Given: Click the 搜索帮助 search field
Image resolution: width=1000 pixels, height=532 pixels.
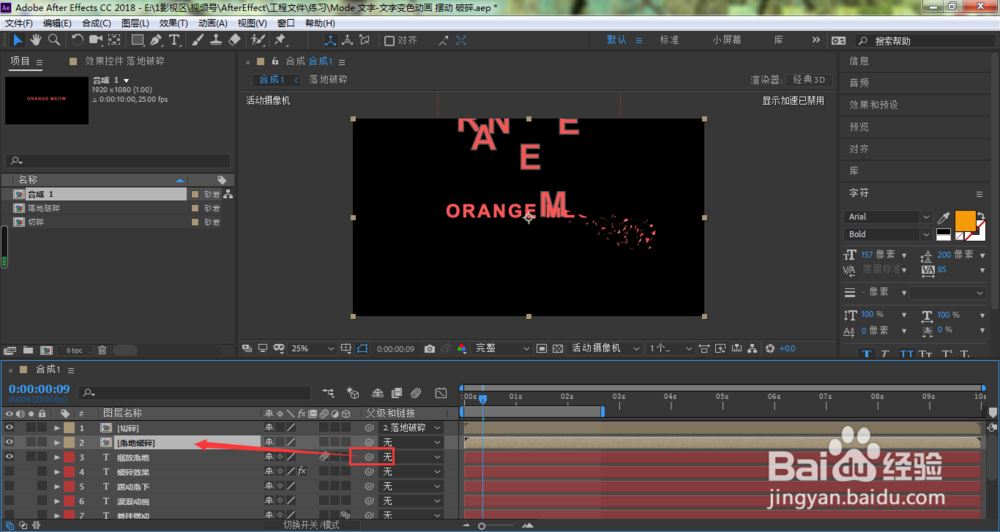Looking at the screenshot, I should [x=923, y=40].
